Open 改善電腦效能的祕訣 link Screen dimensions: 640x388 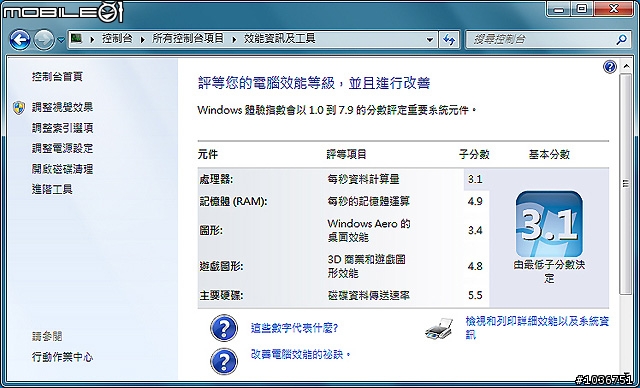pos(301,354)
